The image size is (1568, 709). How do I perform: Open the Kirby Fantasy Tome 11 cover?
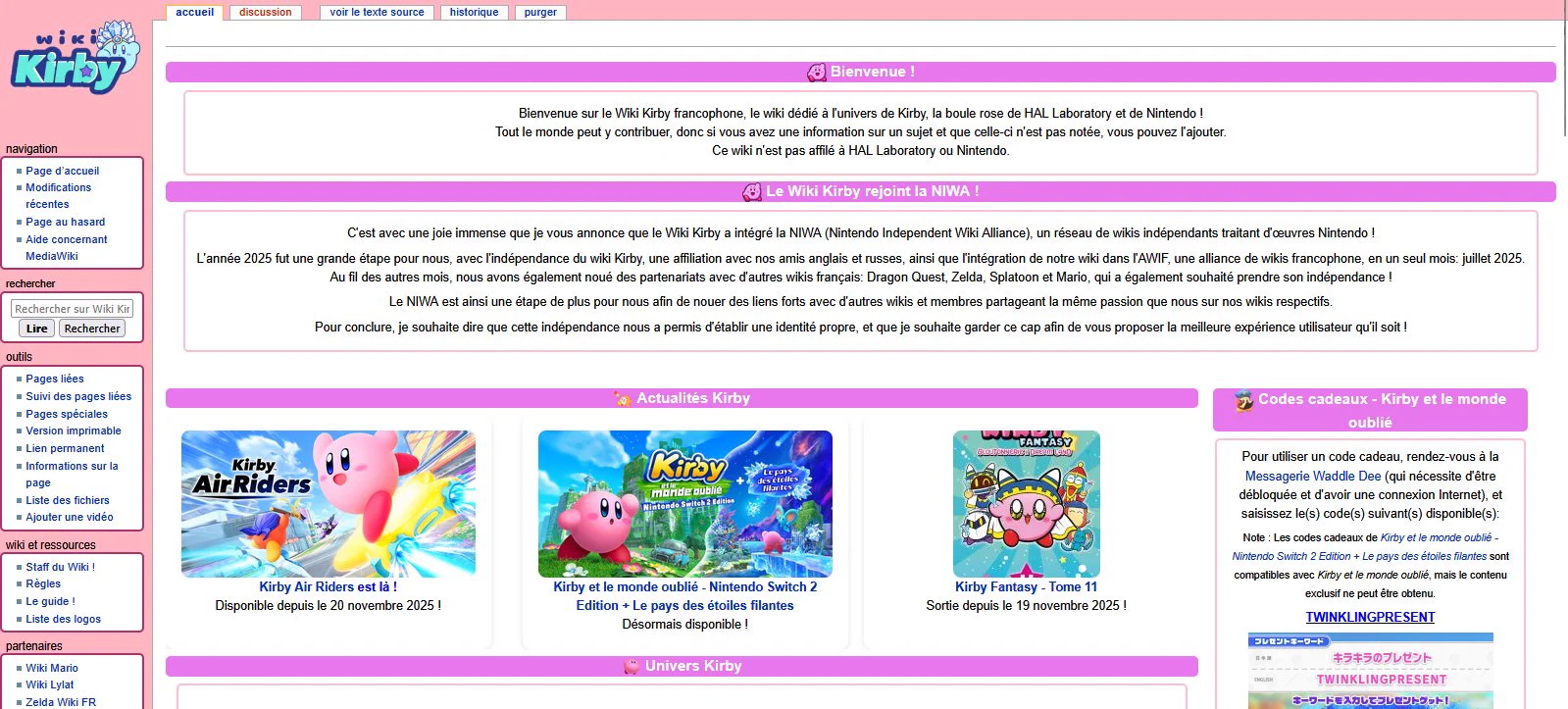[x=1027, y=504]
